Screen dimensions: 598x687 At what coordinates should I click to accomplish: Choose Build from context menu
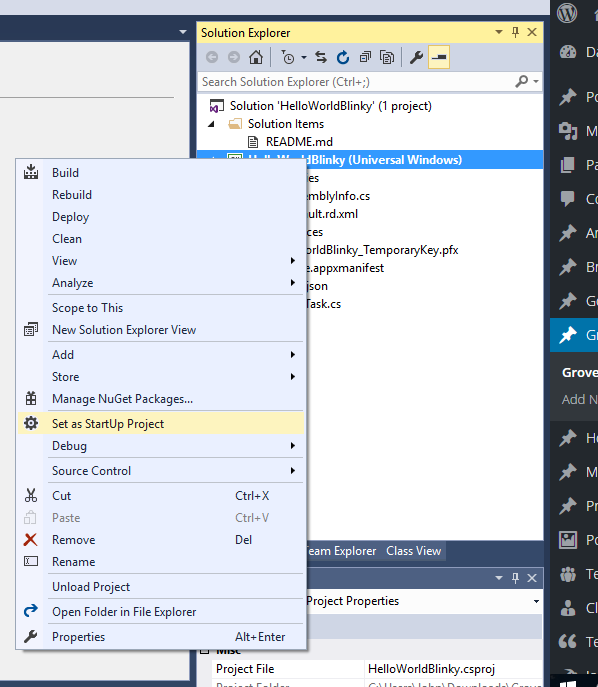160,173
